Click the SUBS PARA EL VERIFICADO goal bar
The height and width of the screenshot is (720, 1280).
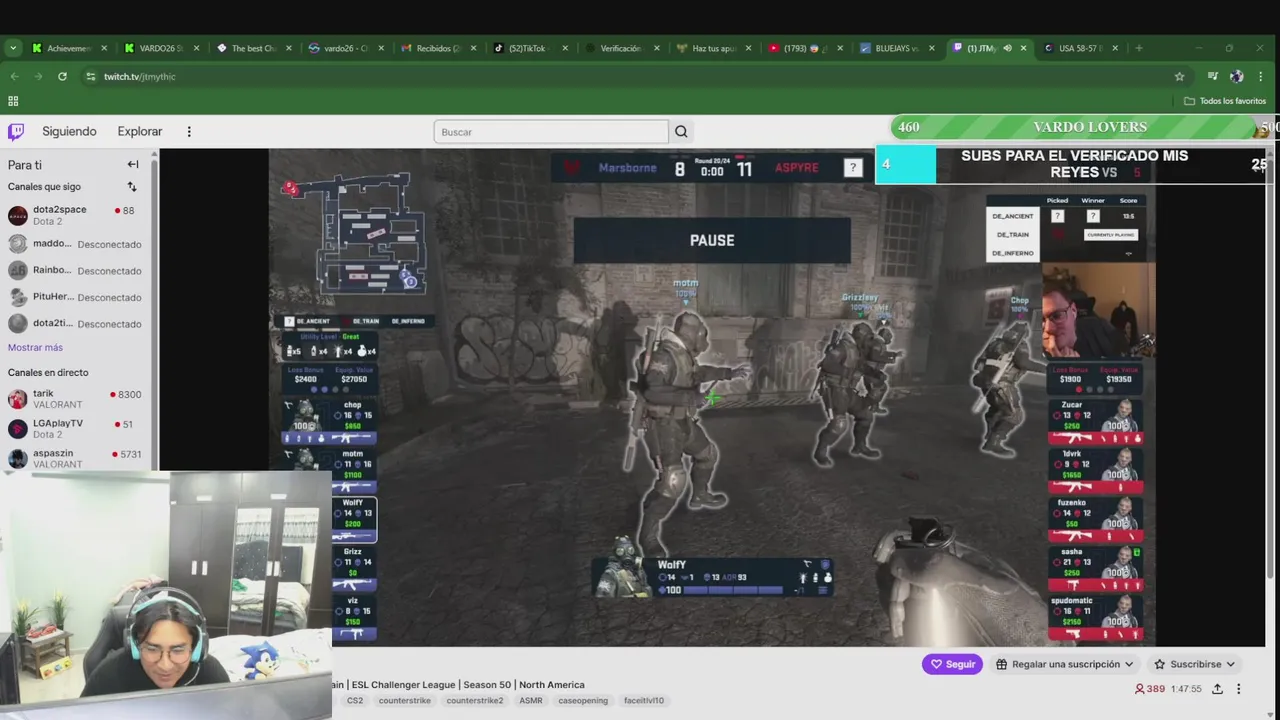click(1074, 164)
